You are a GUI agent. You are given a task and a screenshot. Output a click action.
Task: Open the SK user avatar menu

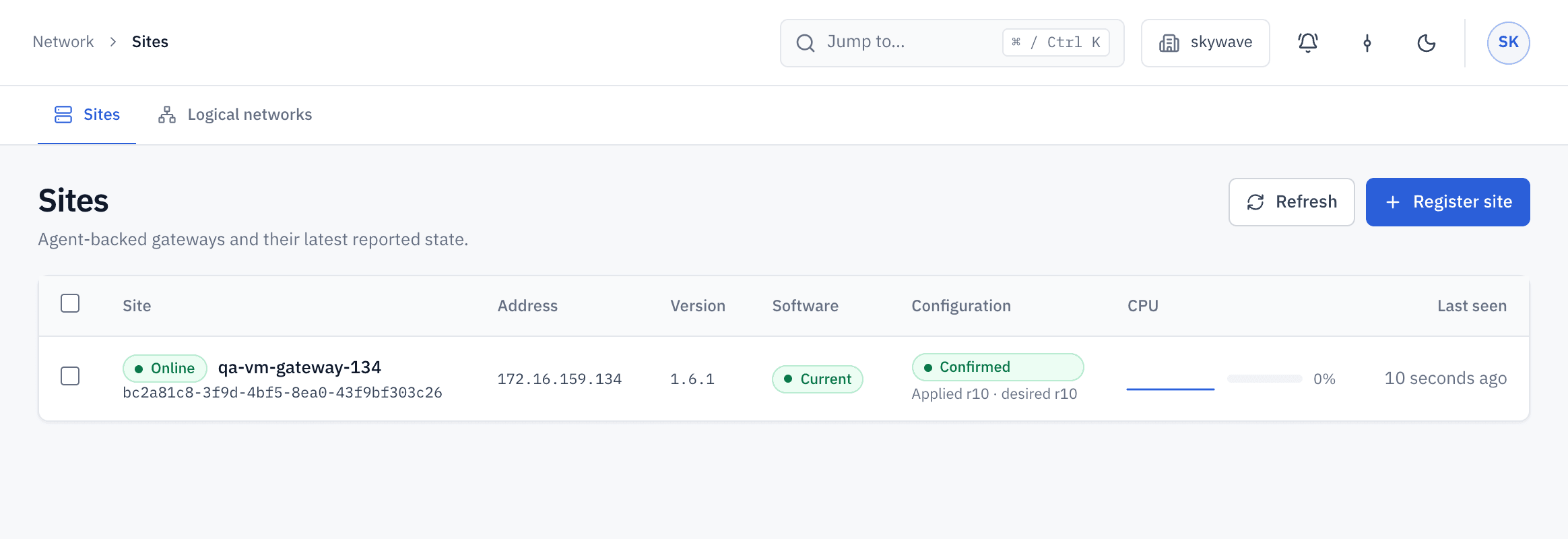(x=1509, y=43)
